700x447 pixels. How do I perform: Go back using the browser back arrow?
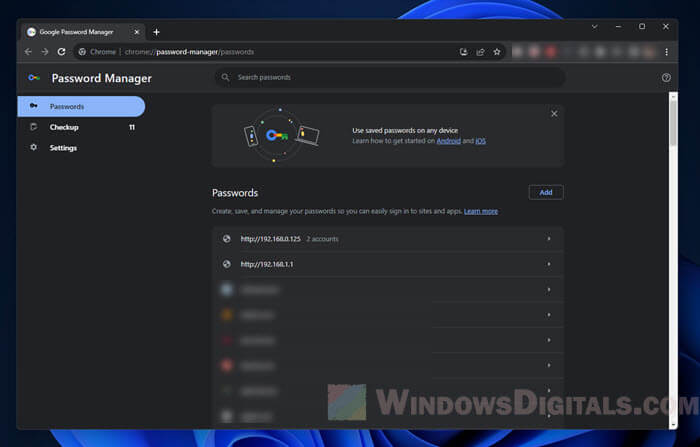point(28,52)
